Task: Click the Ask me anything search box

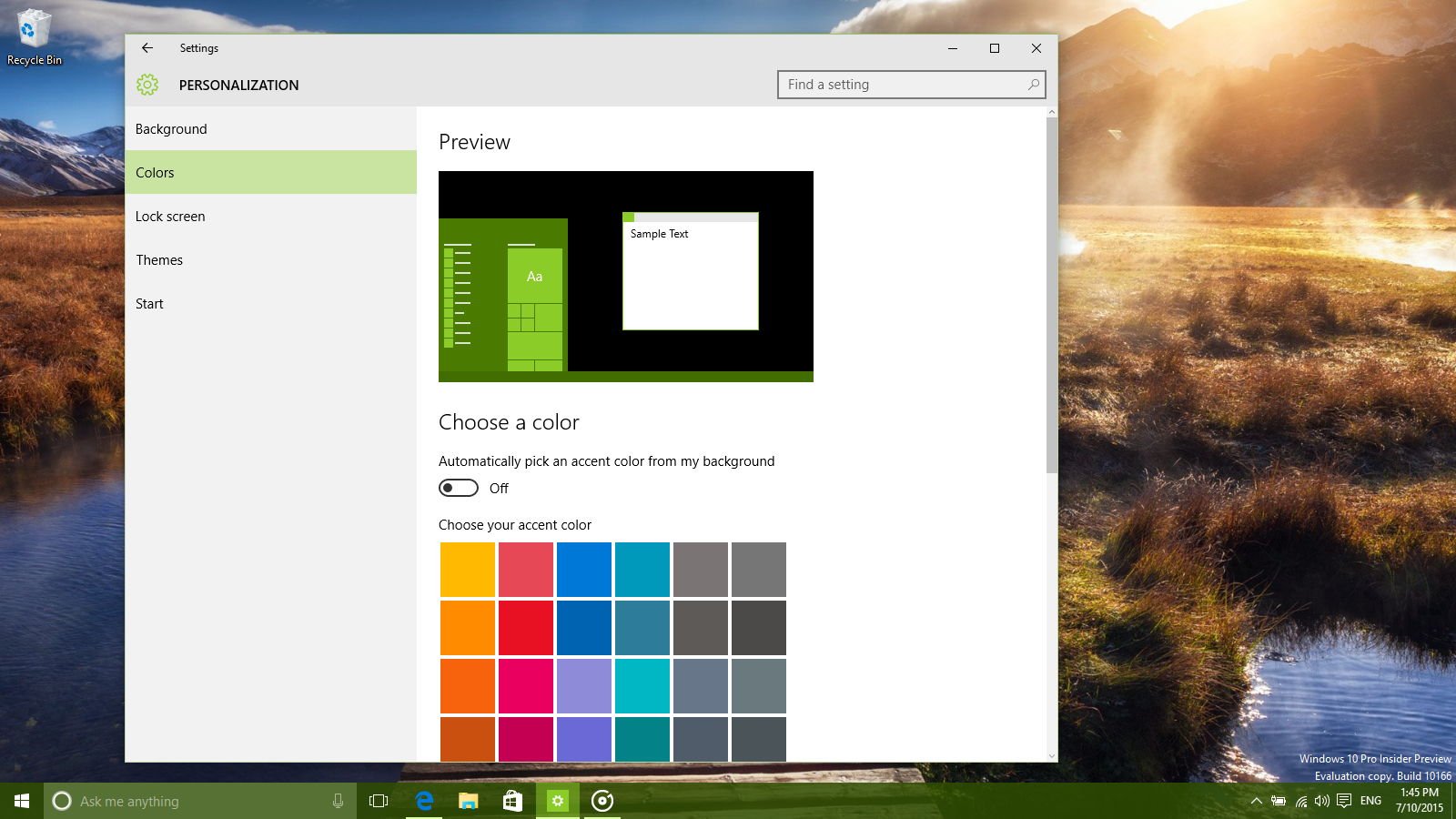Action: (x=200, y=801)
